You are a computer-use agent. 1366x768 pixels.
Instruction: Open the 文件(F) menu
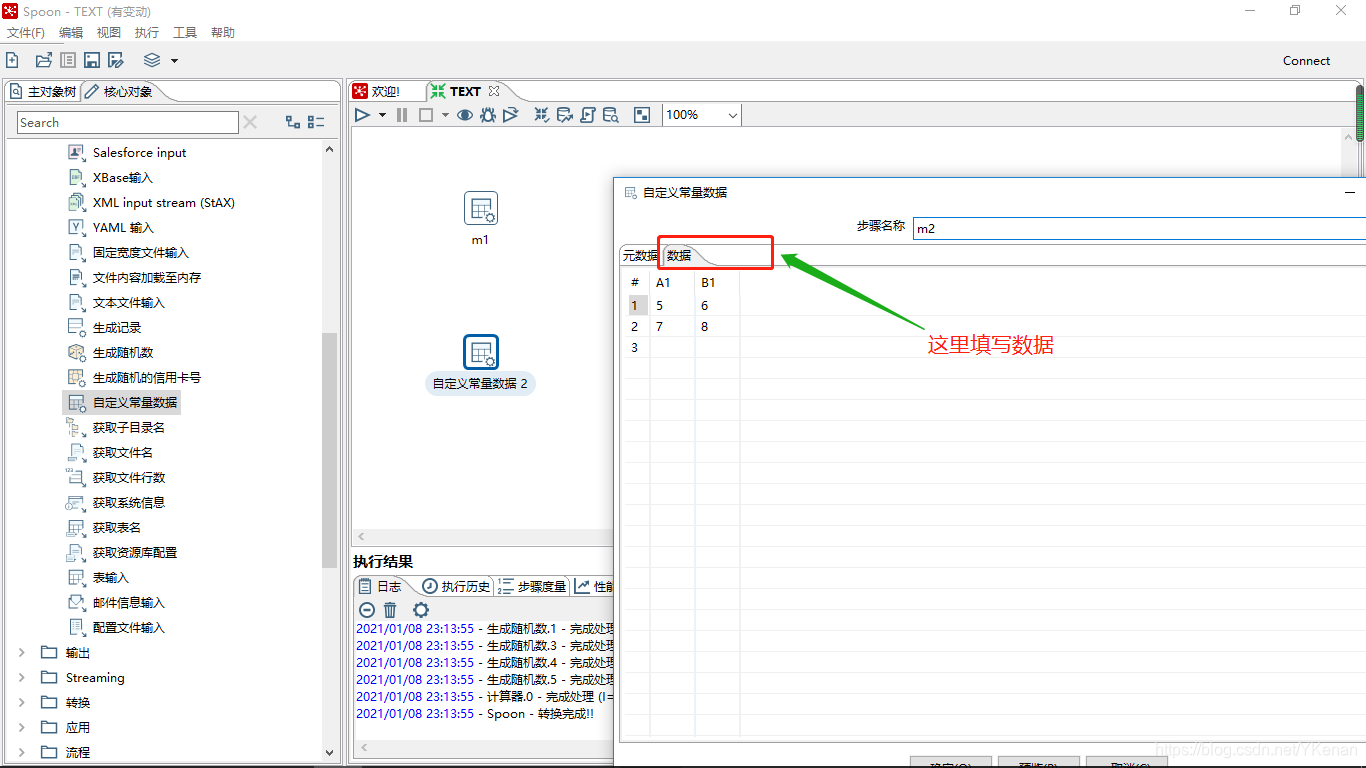coord(26,33)
